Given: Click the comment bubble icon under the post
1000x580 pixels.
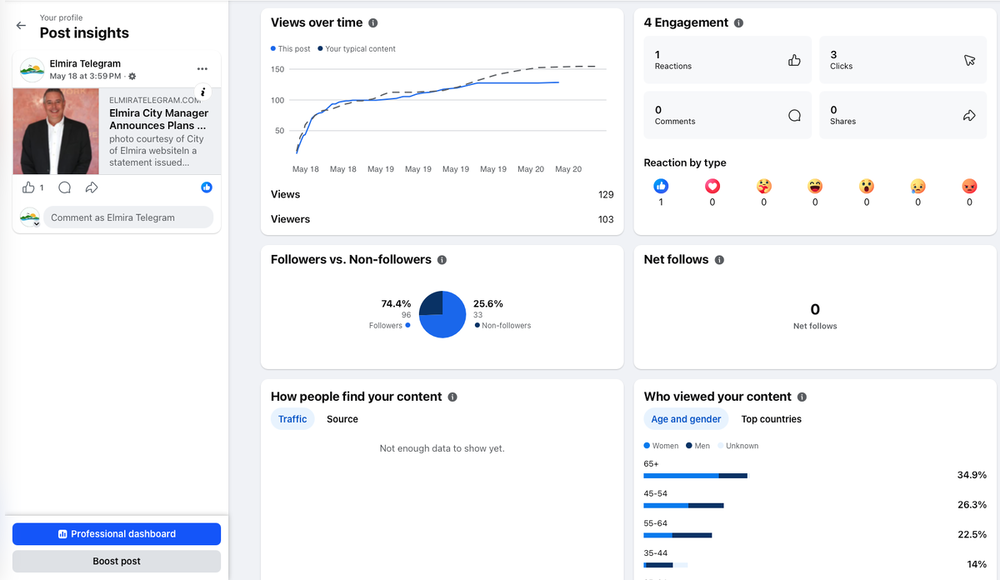Looking at the screenshot, I should 64,188.
